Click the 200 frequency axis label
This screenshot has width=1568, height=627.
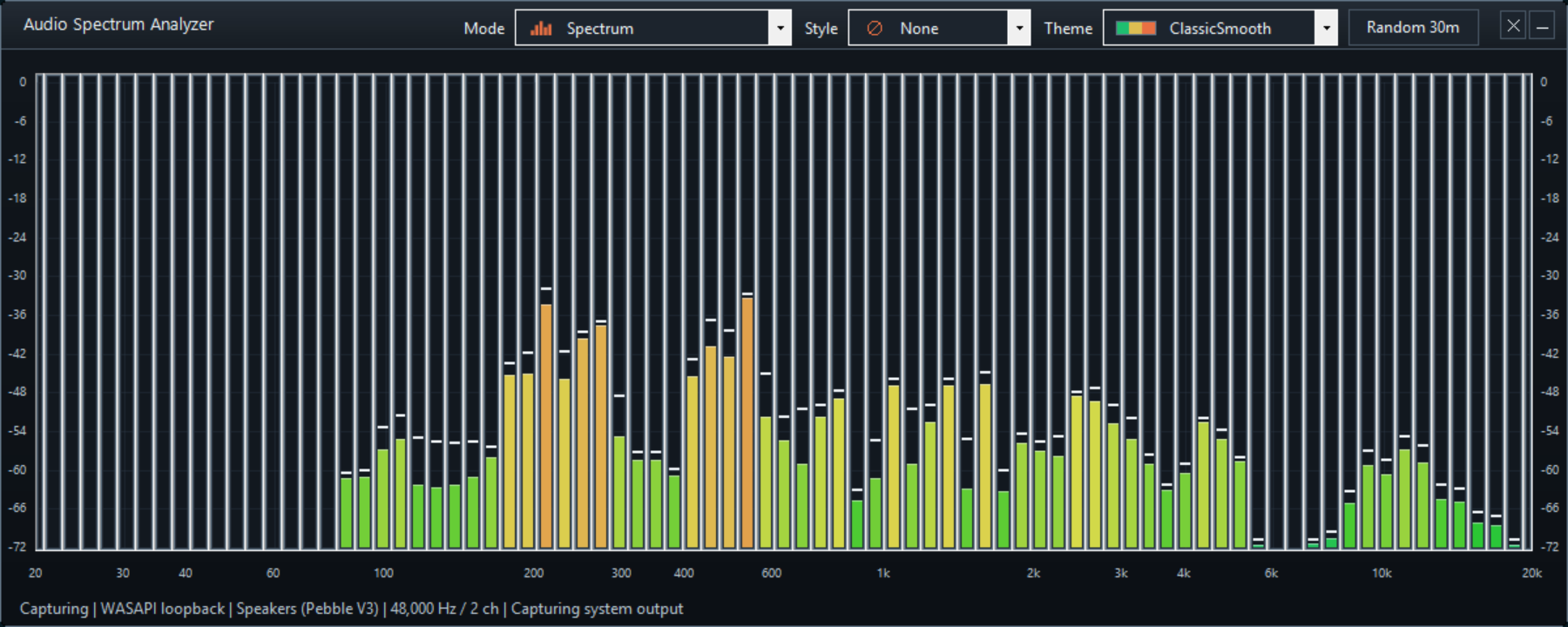click(x=533, y=573)
